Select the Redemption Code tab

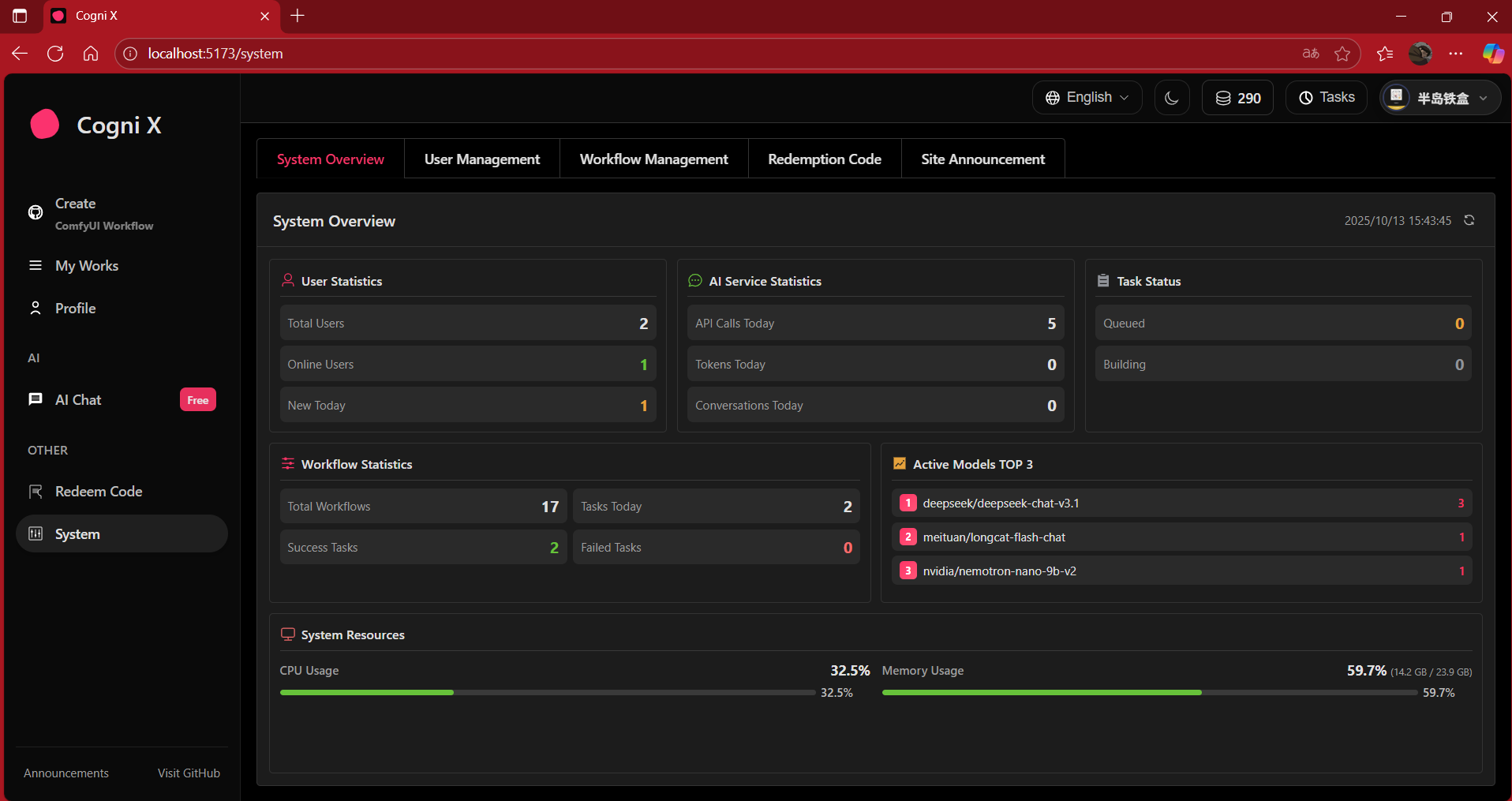tap(824, 159)
